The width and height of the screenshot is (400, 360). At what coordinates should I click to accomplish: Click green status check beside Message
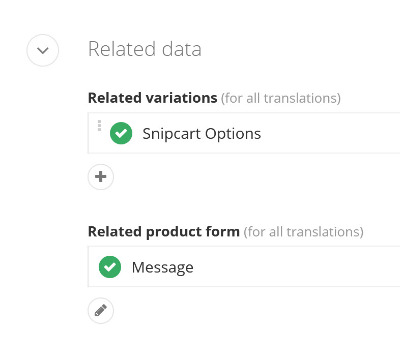110,267
